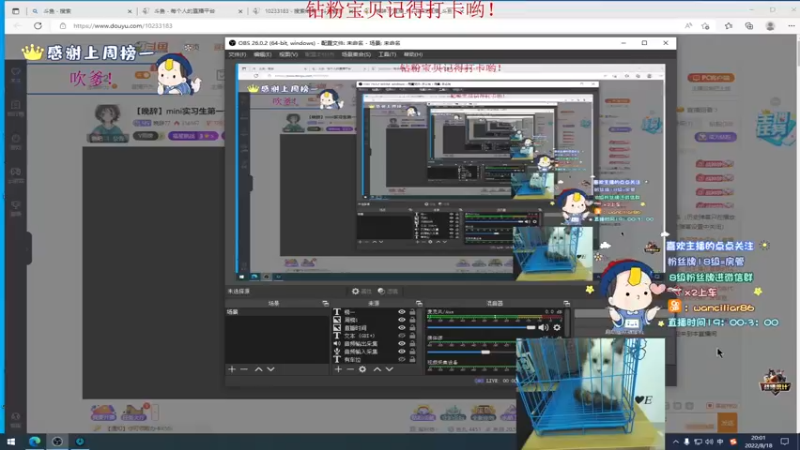This screenshot has width=800, height=450.
Task: Select the 直播时间 source row
Action: [374, 328]
